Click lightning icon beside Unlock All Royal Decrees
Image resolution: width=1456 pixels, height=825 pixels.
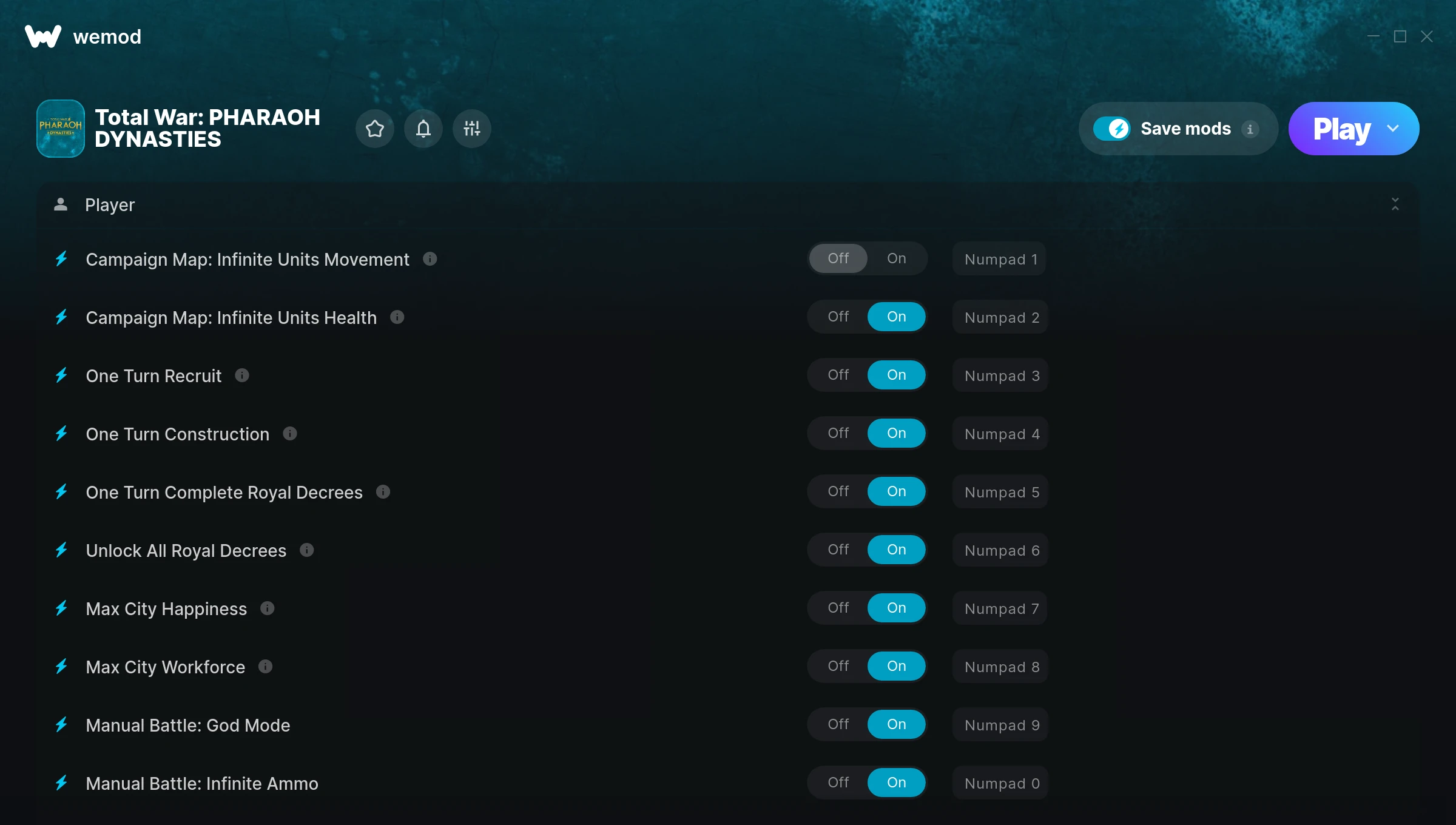pos(61,550)
